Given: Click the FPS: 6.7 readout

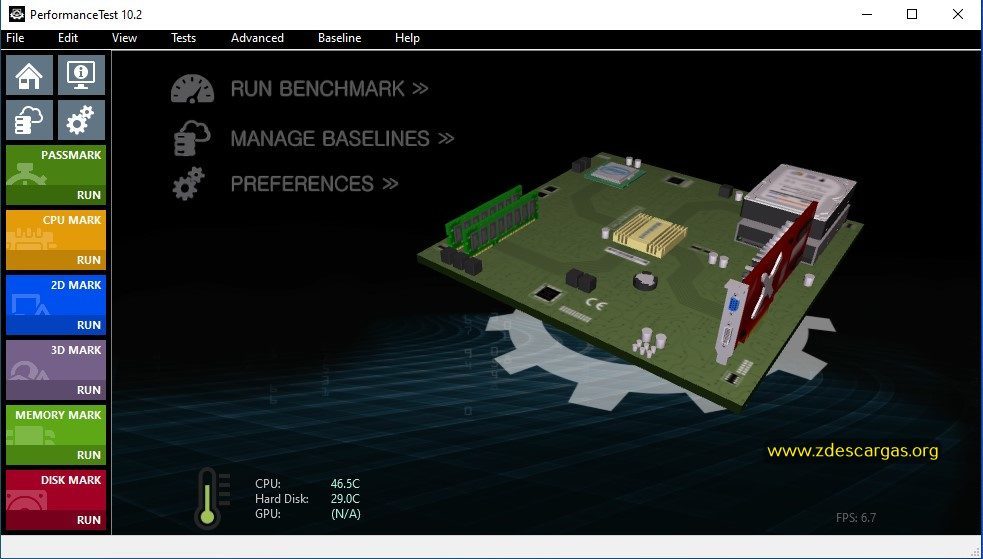Looking at the screenshot, I should coord(856,518).
